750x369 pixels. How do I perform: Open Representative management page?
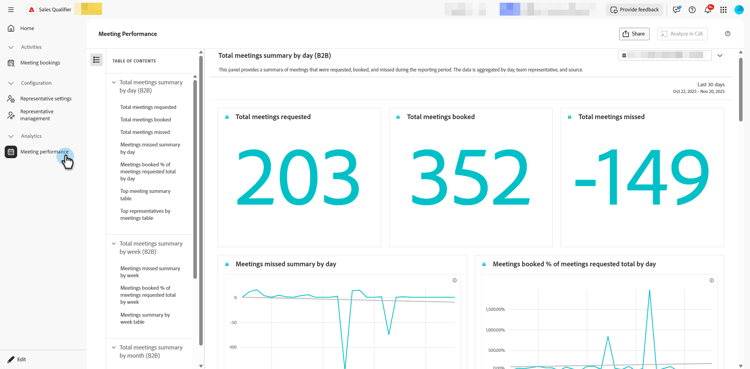[x=37, y=115]
